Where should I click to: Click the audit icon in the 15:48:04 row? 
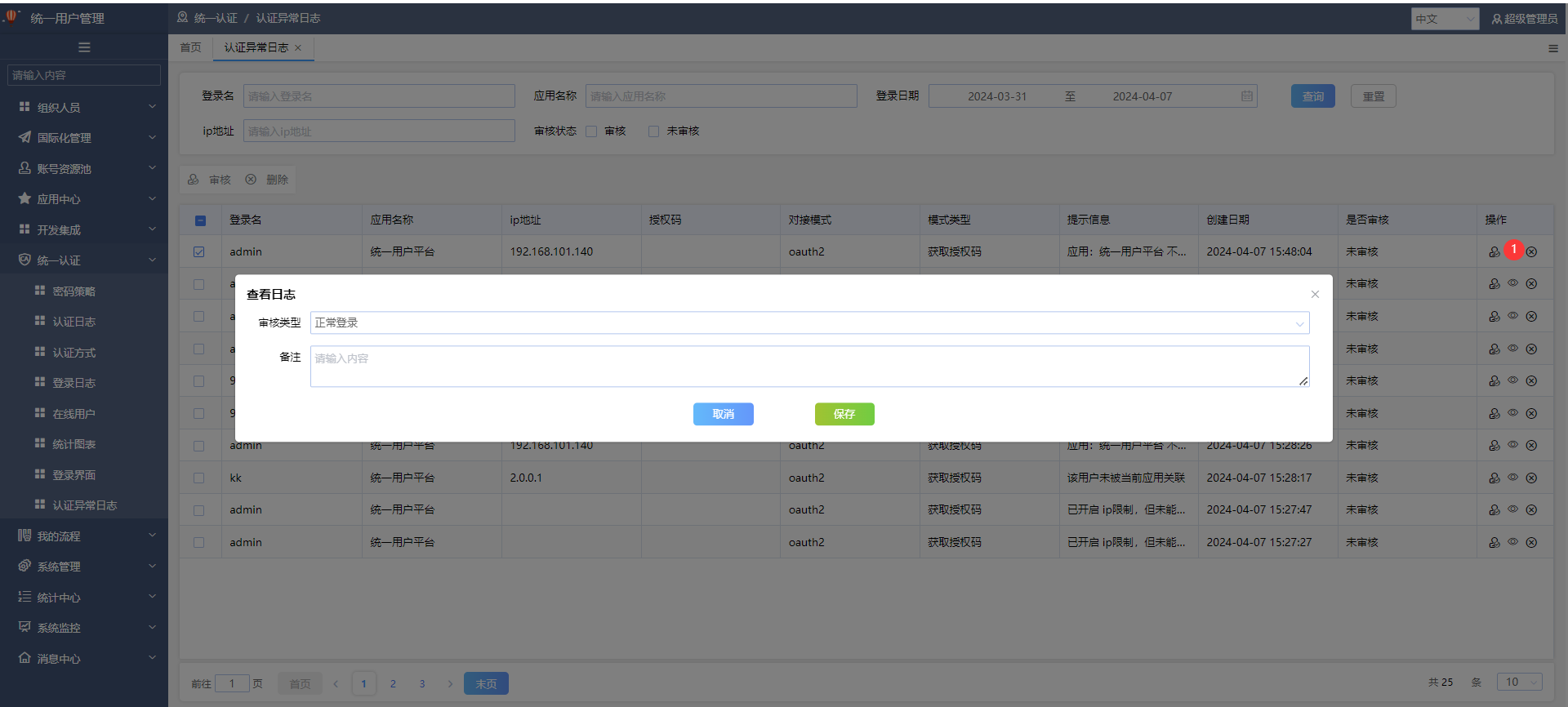point(1494,252)
